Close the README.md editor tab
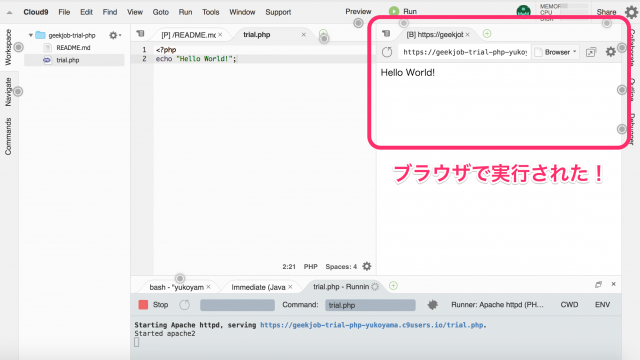 (220, 35)
